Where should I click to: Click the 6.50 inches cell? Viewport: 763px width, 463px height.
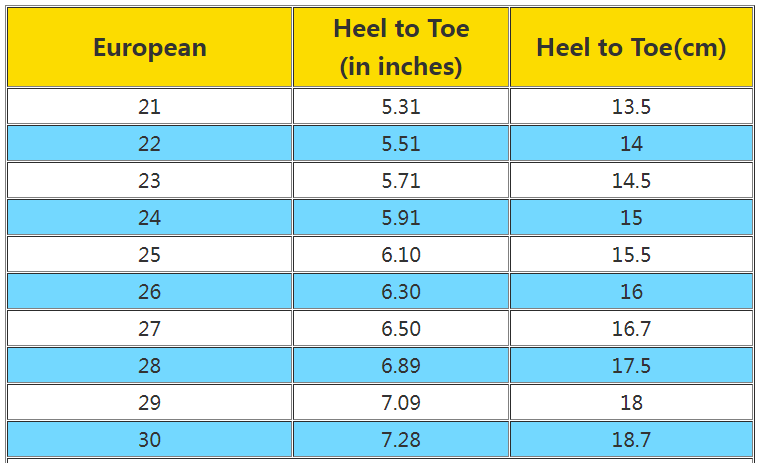click(401, 328)
